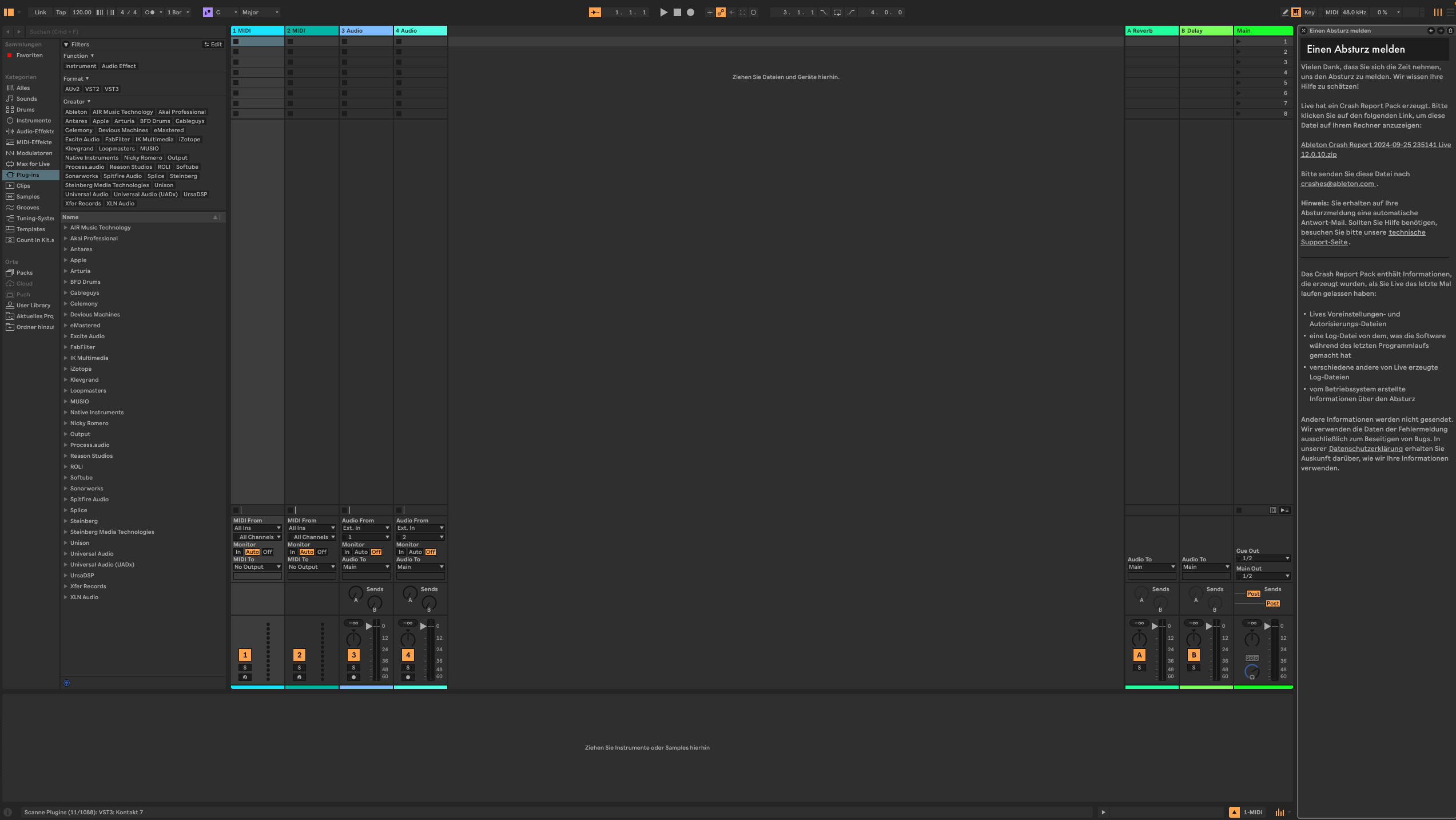Screen dimensions: 1456x820
Task: Open Cue Out 1/2 dropdown
Action: (1263, 558)
